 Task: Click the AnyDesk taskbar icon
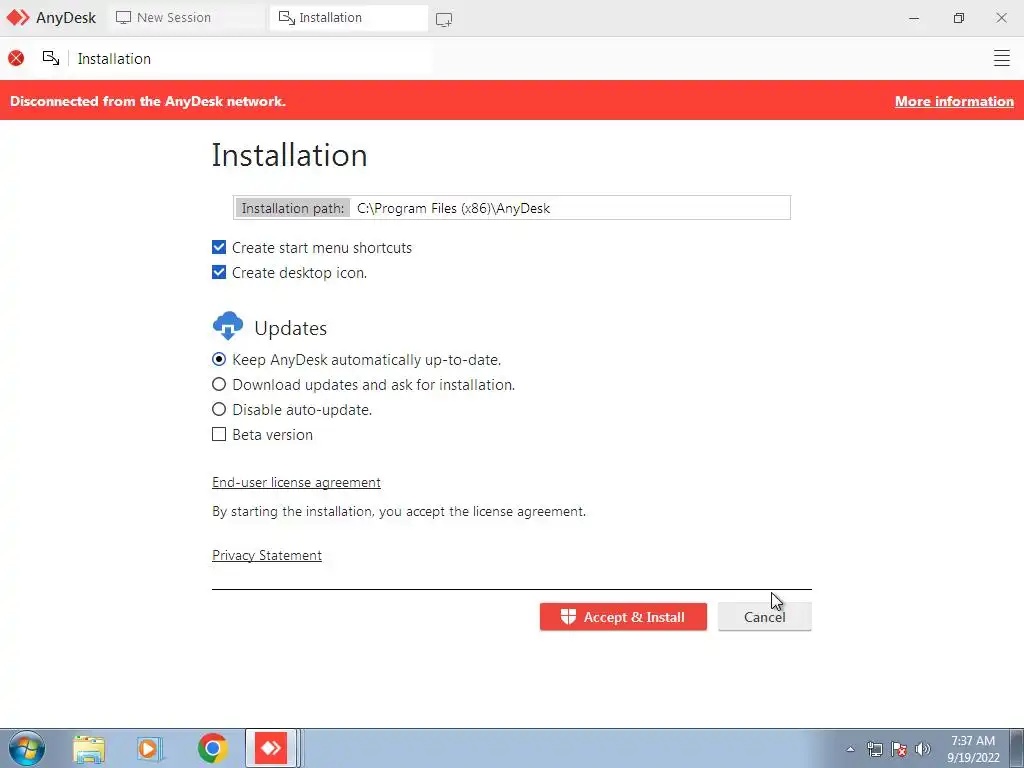pos(271,748)
